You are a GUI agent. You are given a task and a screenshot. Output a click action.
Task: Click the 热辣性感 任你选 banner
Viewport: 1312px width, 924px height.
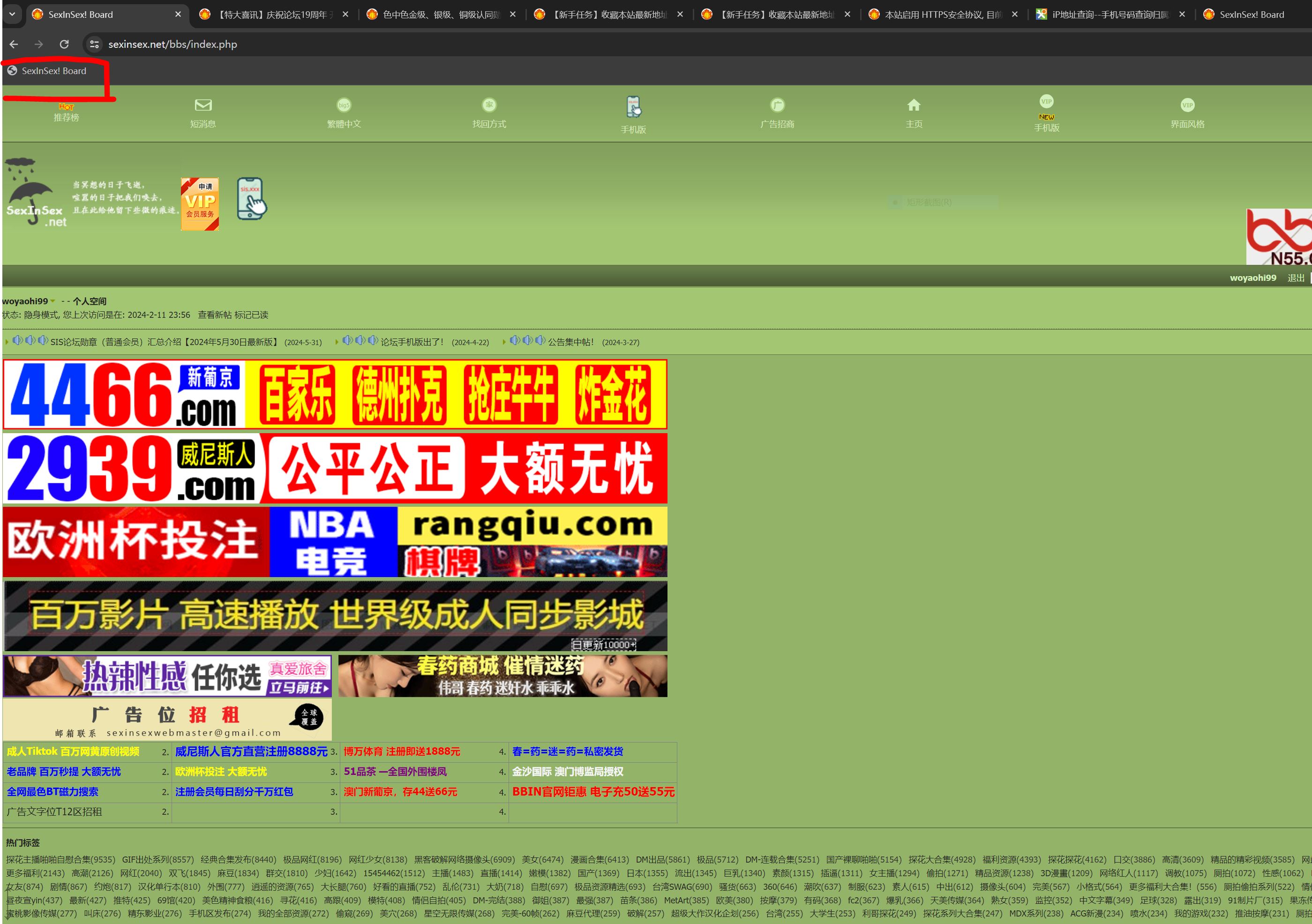(167, 676)
